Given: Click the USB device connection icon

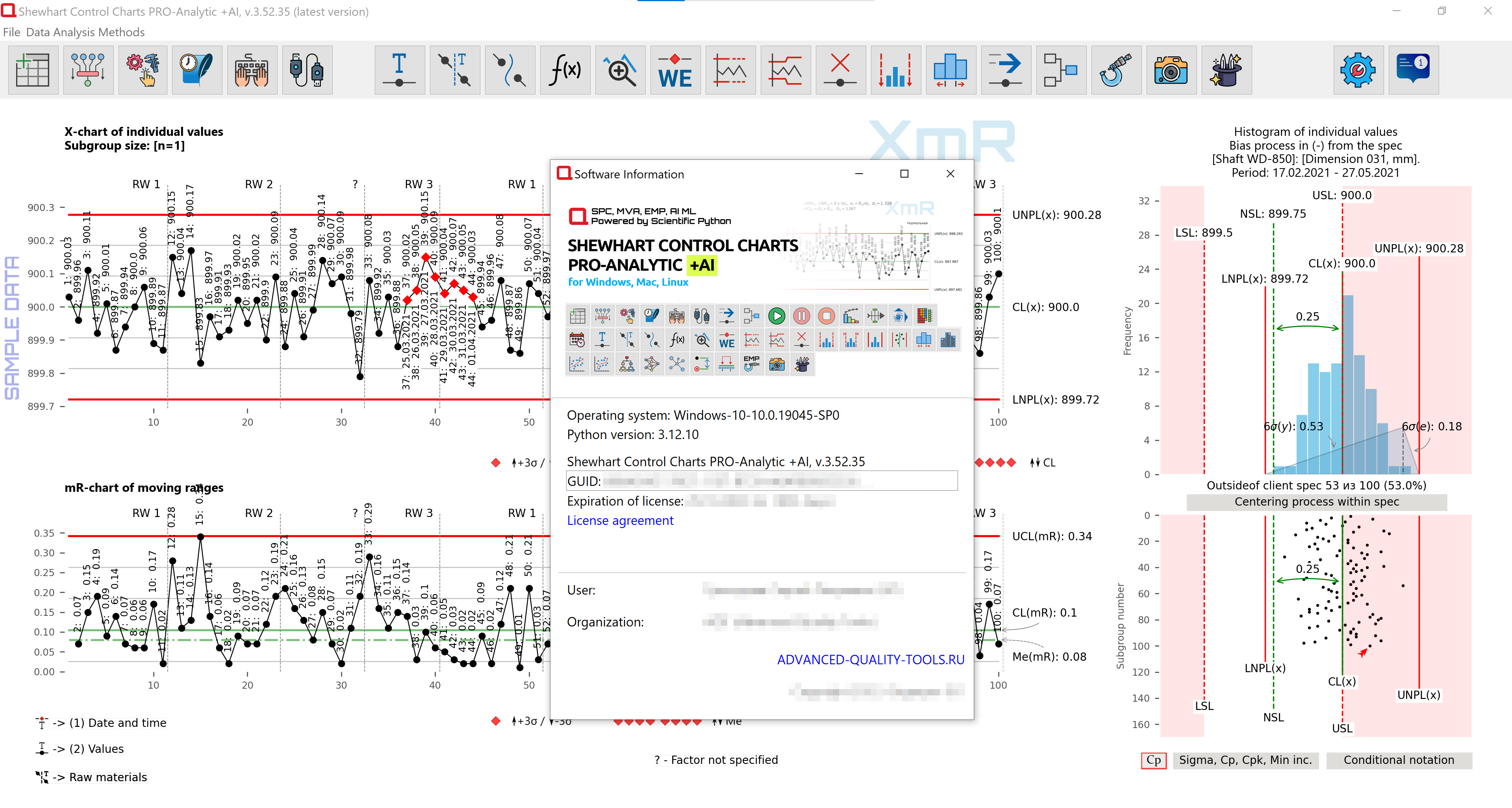Looking at the screenshot, I should 307,70.
